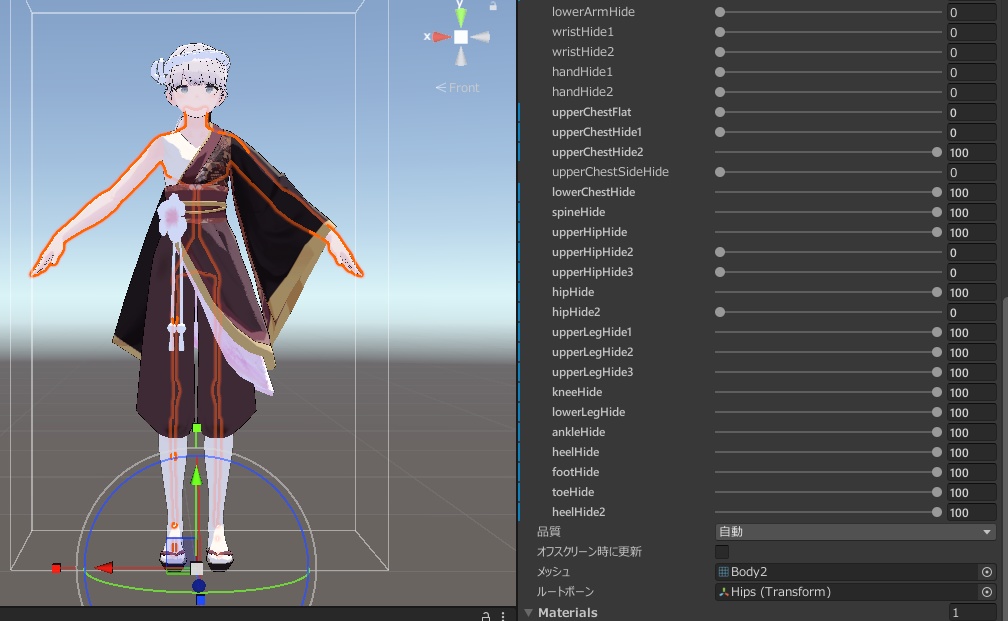Viewport: 1008px width, 621px height.
Task: Click the upperChestSideHide slider track
Action: [x=829, y=172]
